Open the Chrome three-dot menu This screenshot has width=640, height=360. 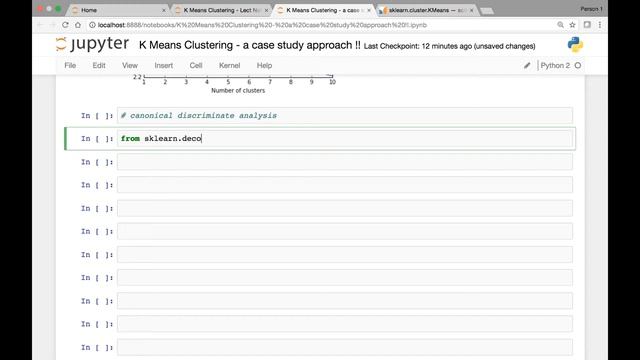click(x=600, y=25)
